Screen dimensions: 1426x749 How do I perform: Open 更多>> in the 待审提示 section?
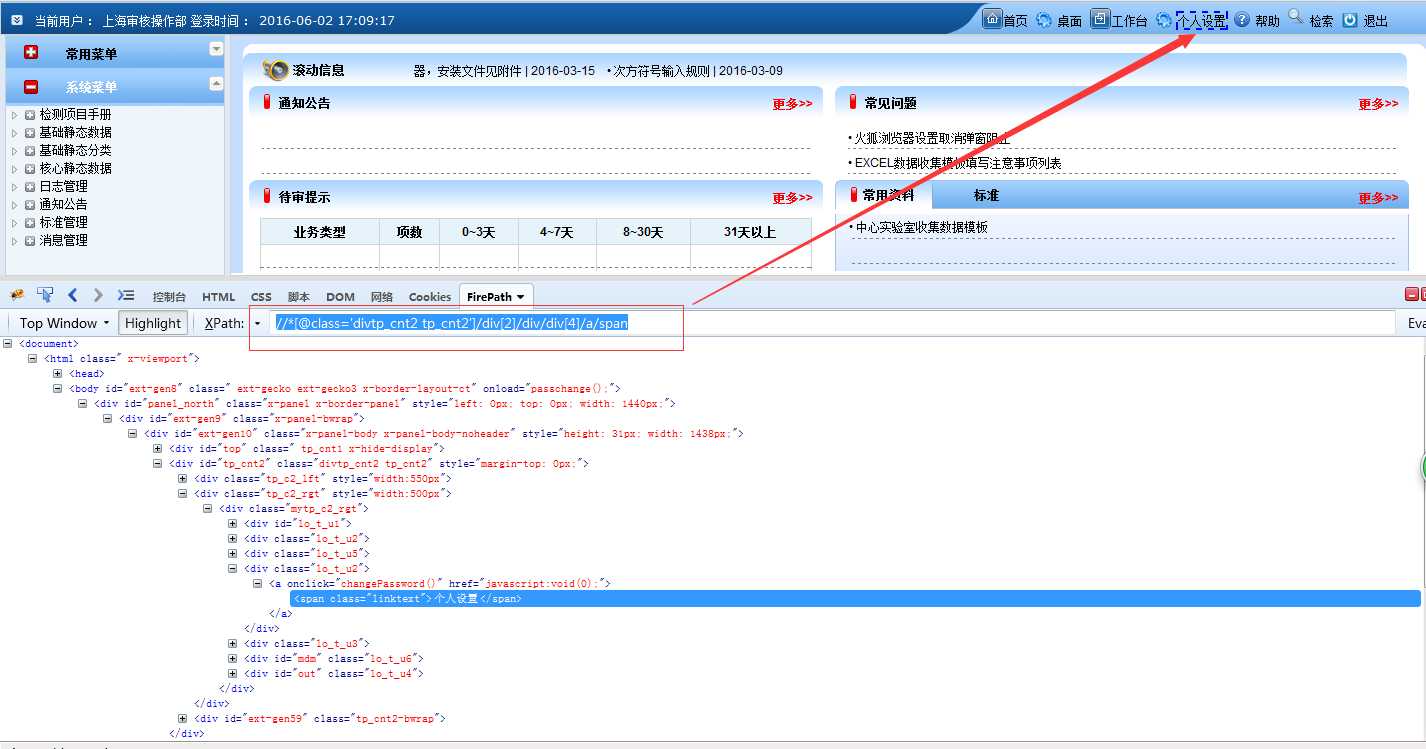point(792,198)
